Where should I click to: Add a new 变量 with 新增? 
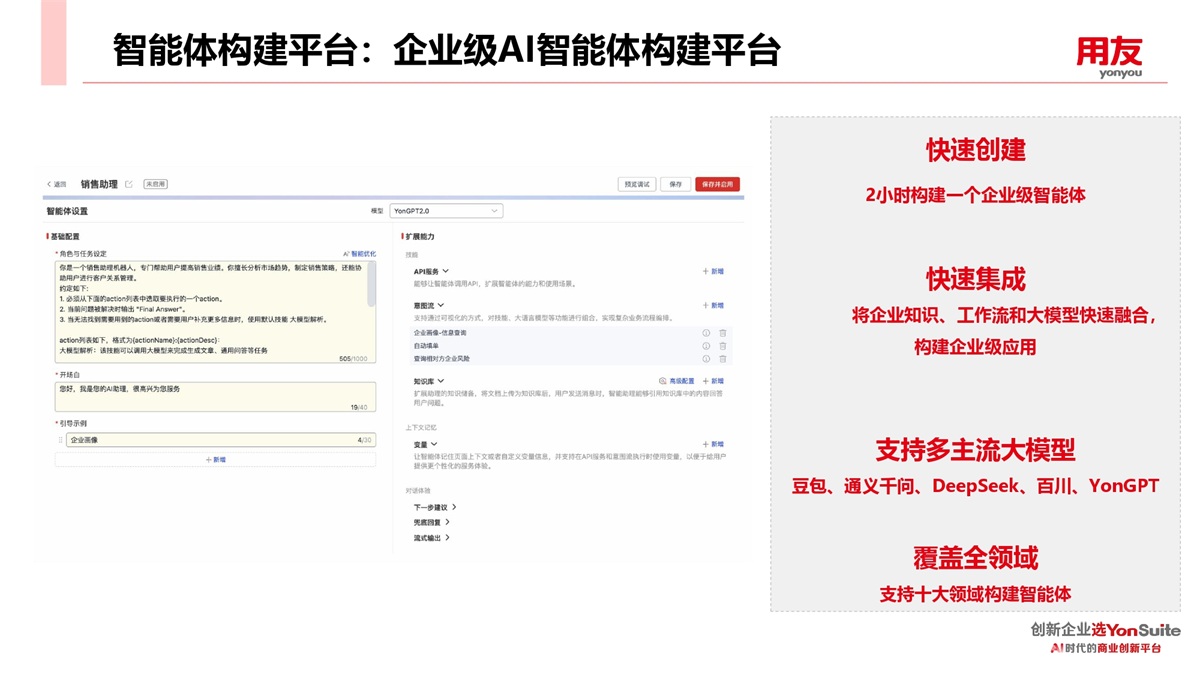click(713, 444)
